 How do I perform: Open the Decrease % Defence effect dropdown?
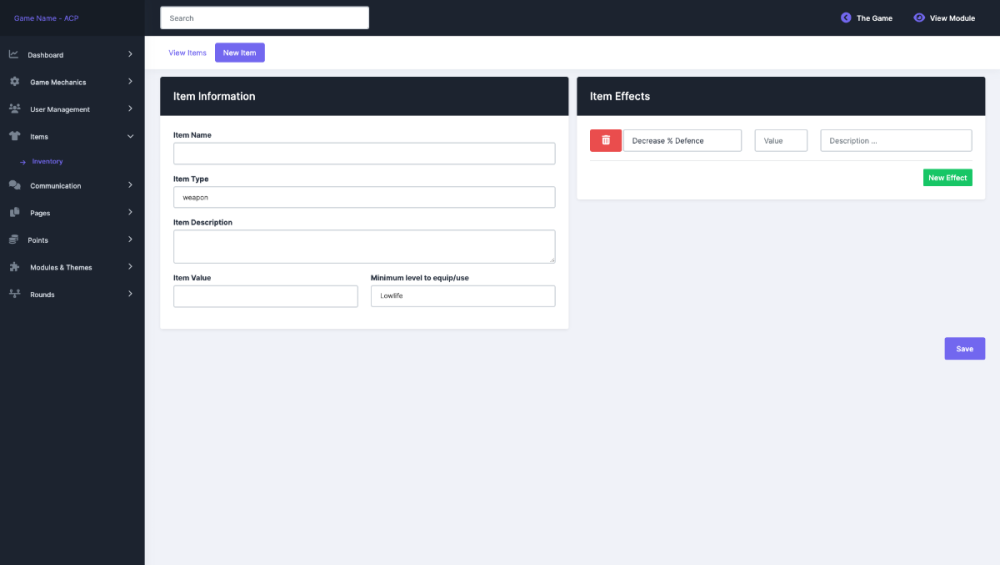pyautogui.click(x=682, y=141)
